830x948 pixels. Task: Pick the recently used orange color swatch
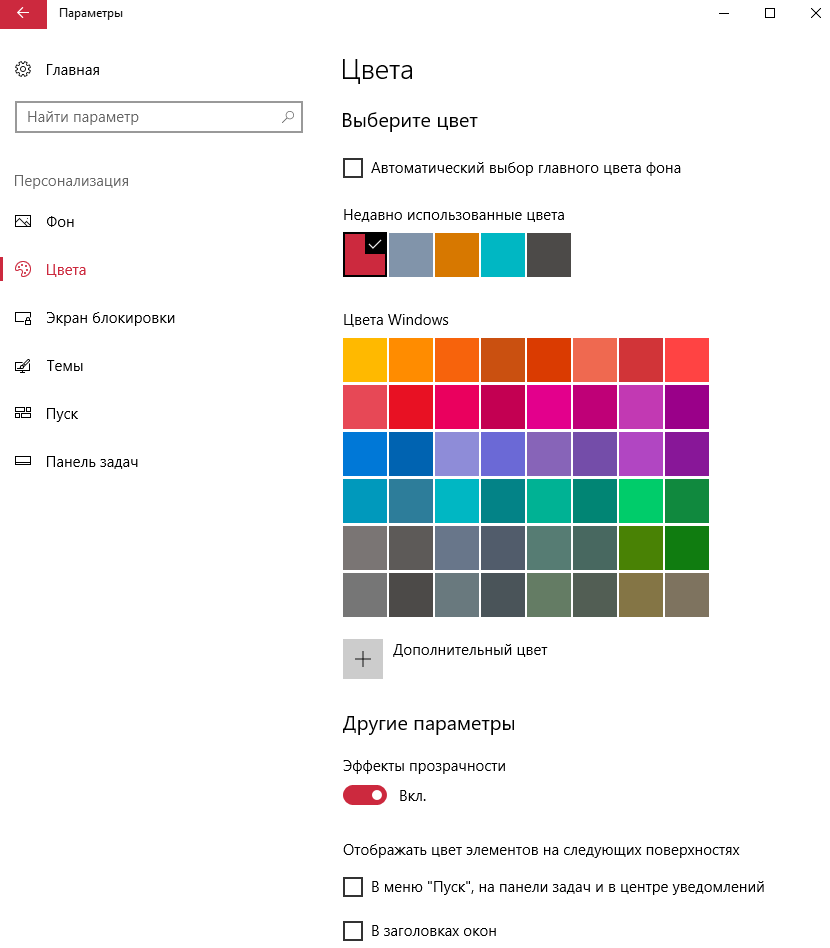click(x=456, y=255)
